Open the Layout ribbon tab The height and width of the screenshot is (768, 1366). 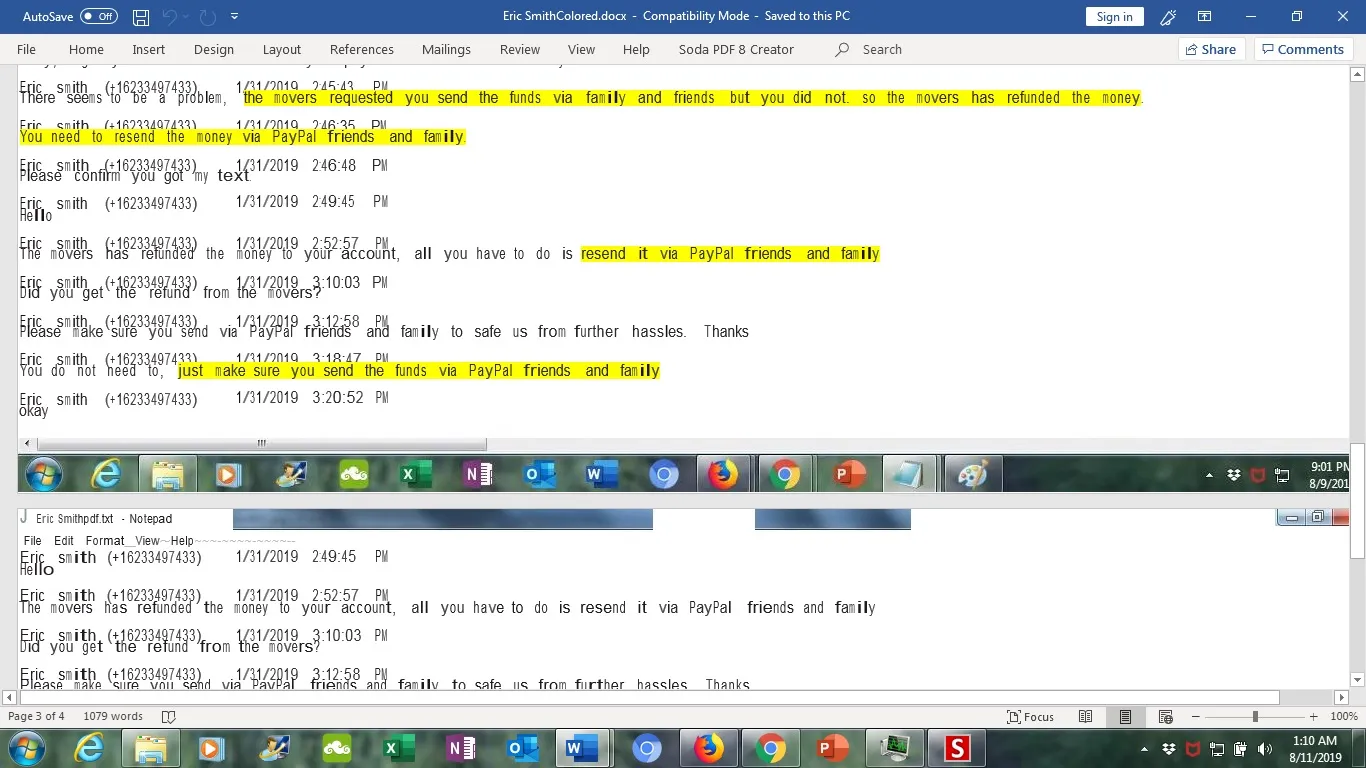282,49
